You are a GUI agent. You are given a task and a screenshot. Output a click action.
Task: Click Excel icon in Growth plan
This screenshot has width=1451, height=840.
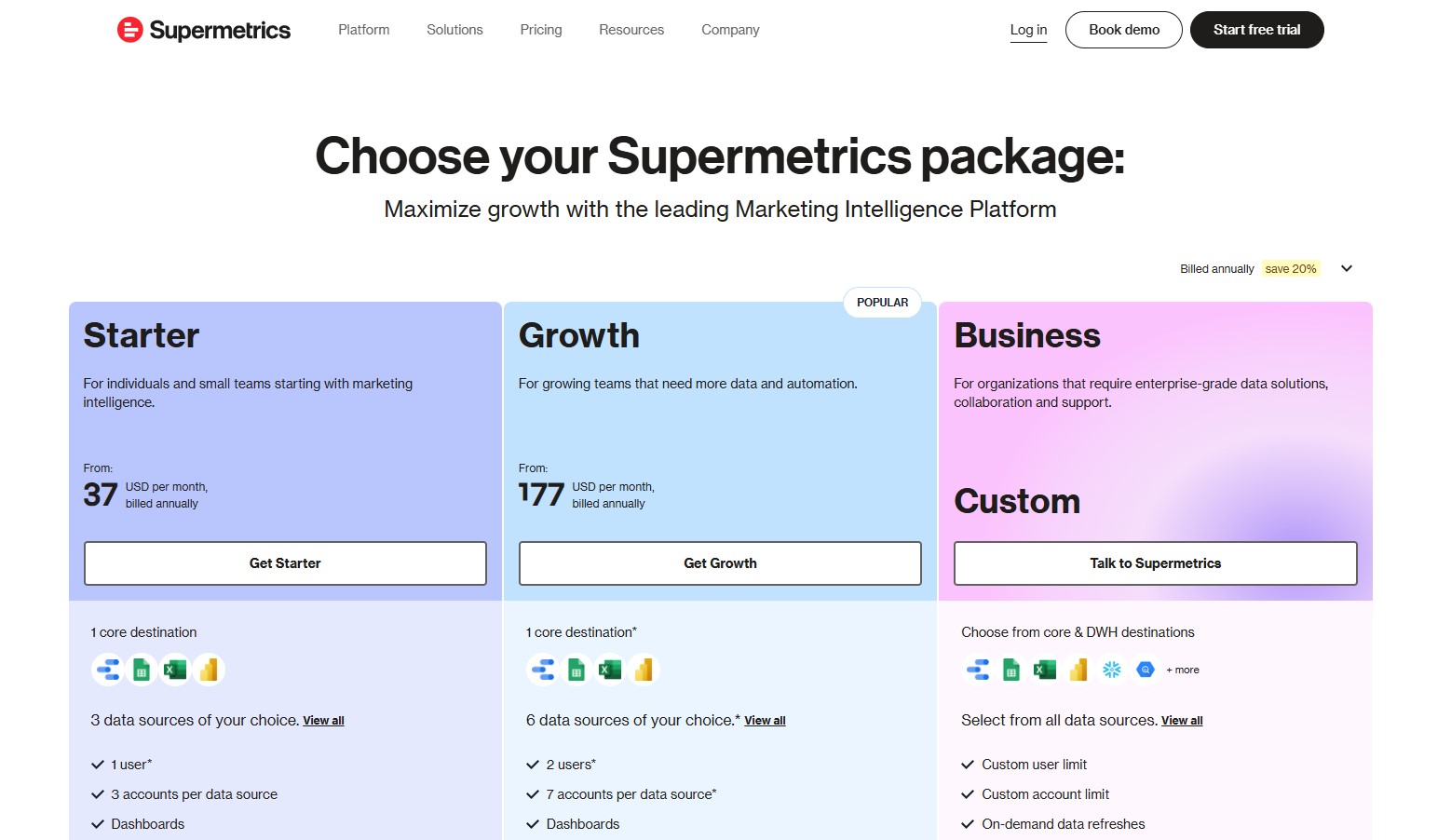pyautogui.click(x=610, y=670)
